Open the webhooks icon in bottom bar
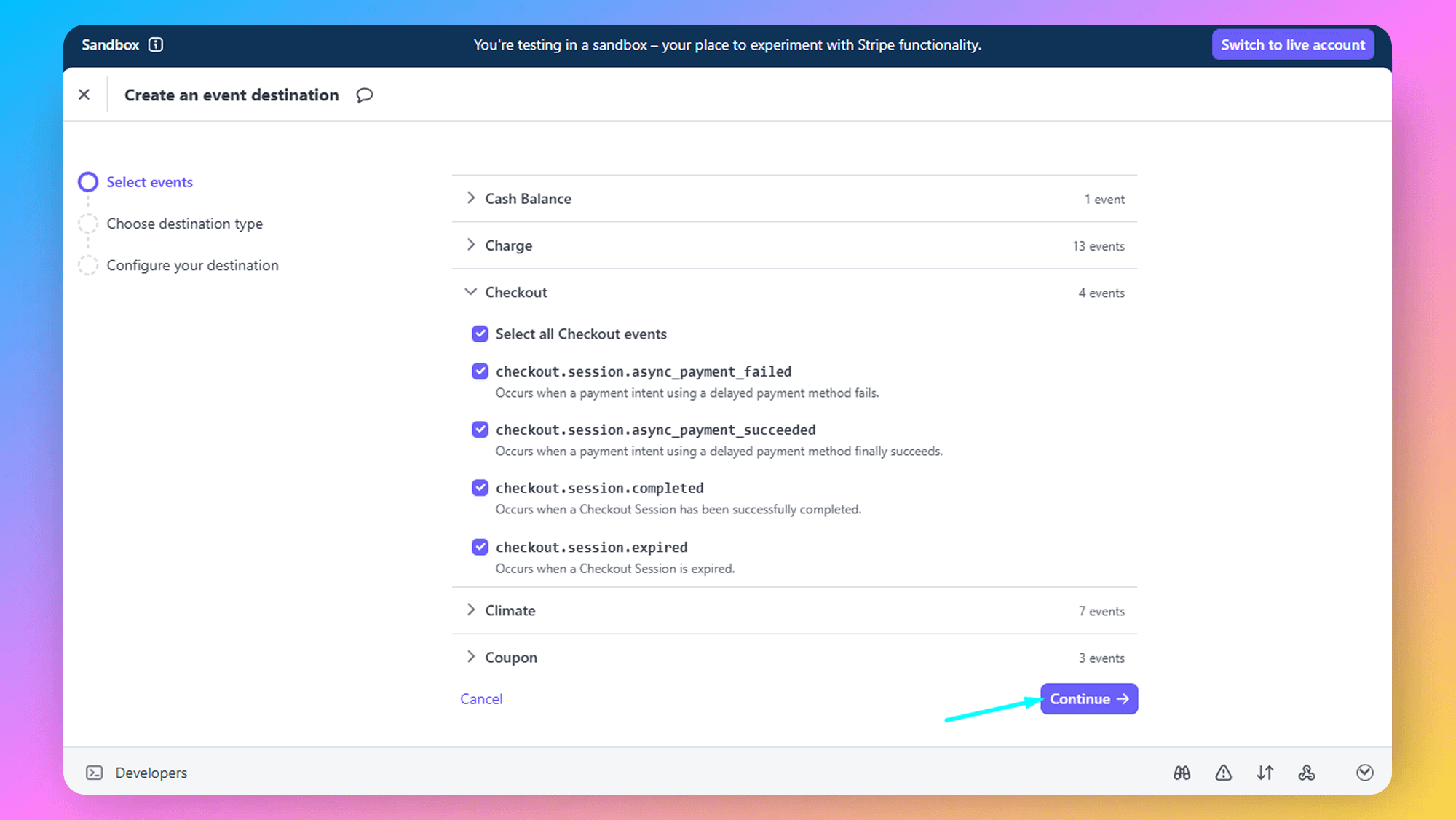Screen dimensions: 1456x820 (x=1307, y=773)
